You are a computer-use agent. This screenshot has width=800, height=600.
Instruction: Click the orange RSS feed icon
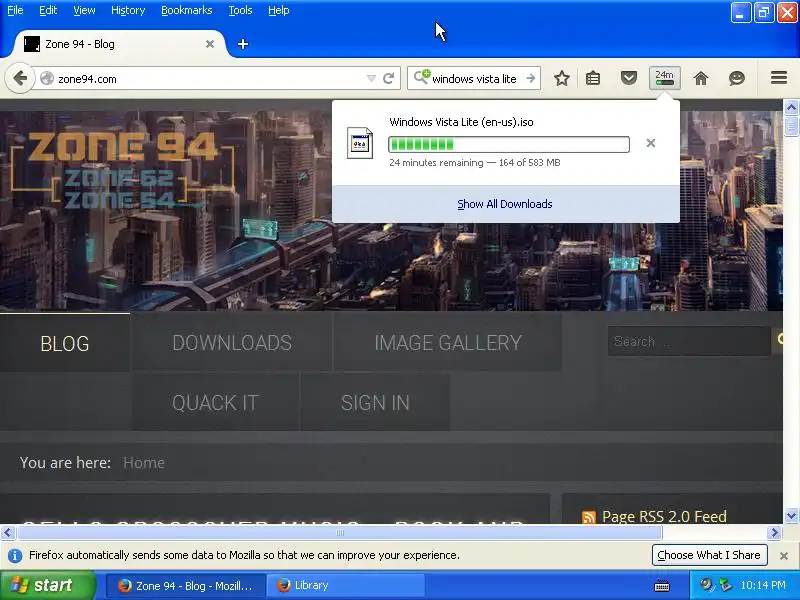(x=589, y=517)
